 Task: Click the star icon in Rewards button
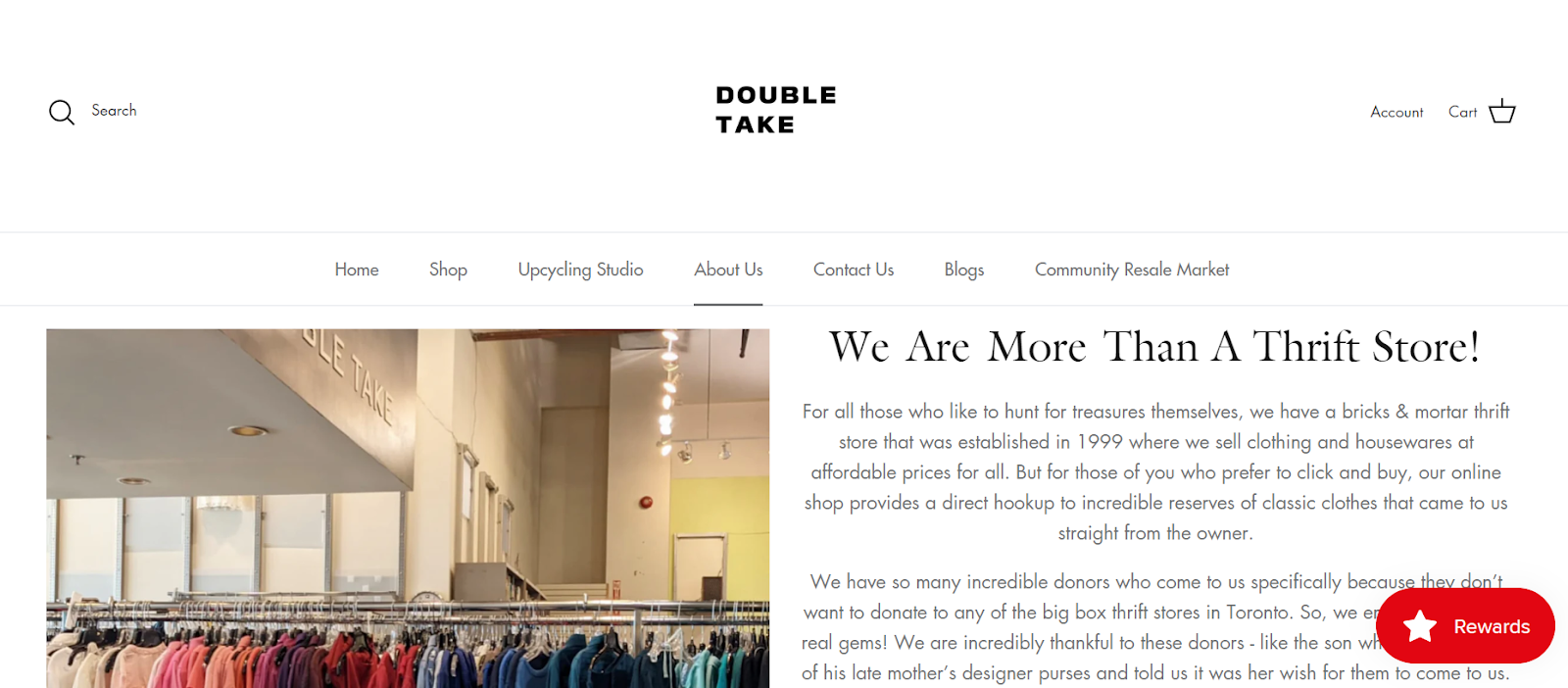coord(1420,626)
